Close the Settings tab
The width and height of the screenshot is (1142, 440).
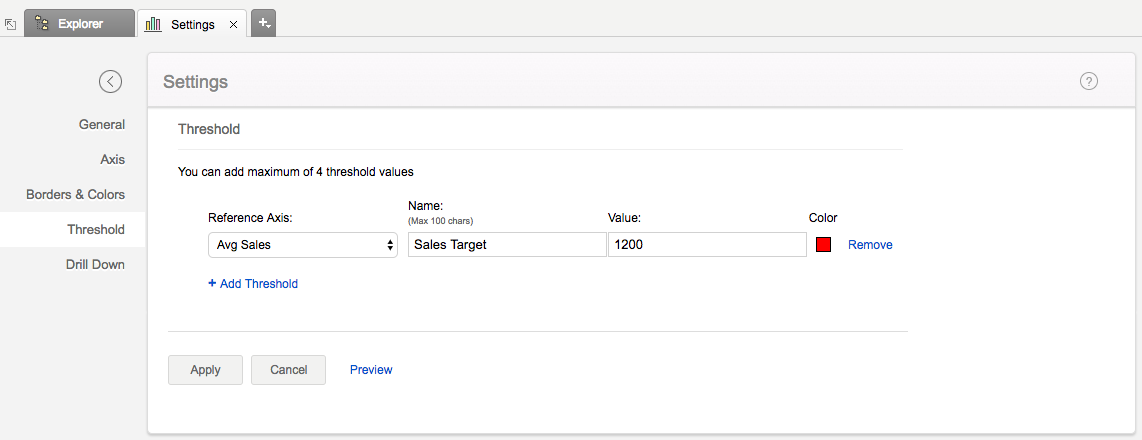pos(233,24)
